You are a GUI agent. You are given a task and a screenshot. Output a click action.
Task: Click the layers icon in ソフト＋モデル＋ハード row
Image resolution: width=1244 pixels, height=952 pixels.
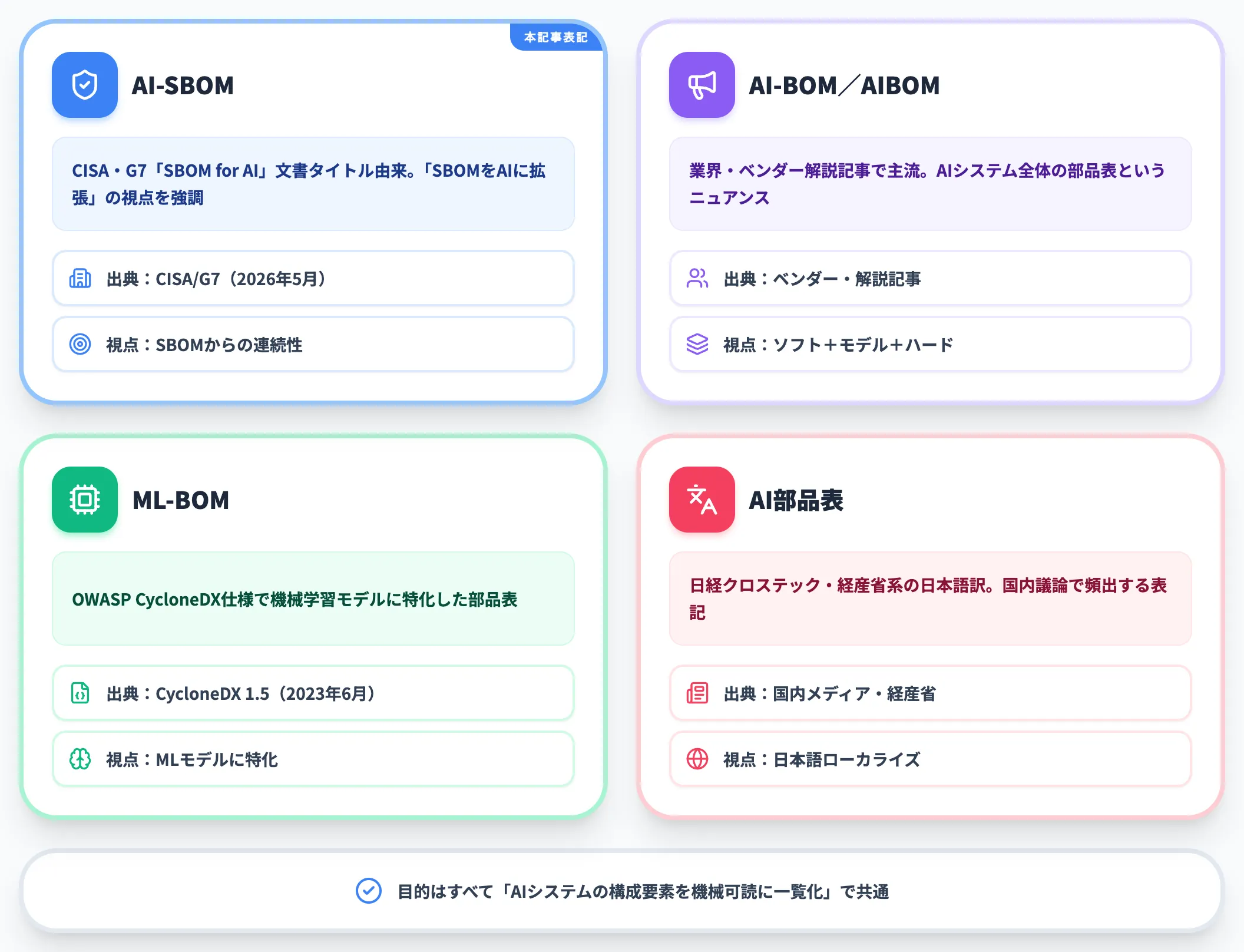point(697,344)
